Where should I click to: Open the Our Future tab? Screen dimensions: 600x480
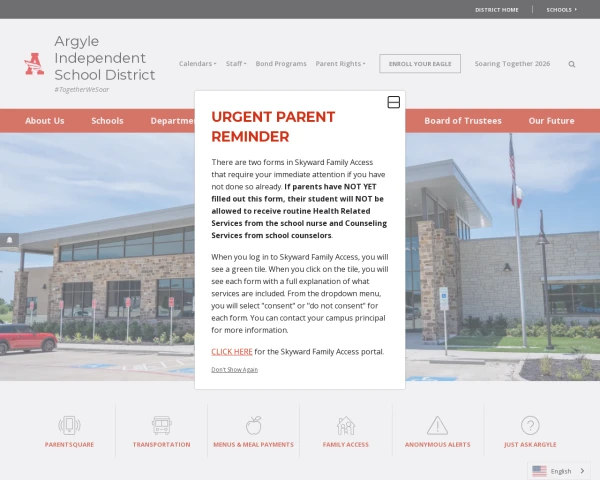551,121
